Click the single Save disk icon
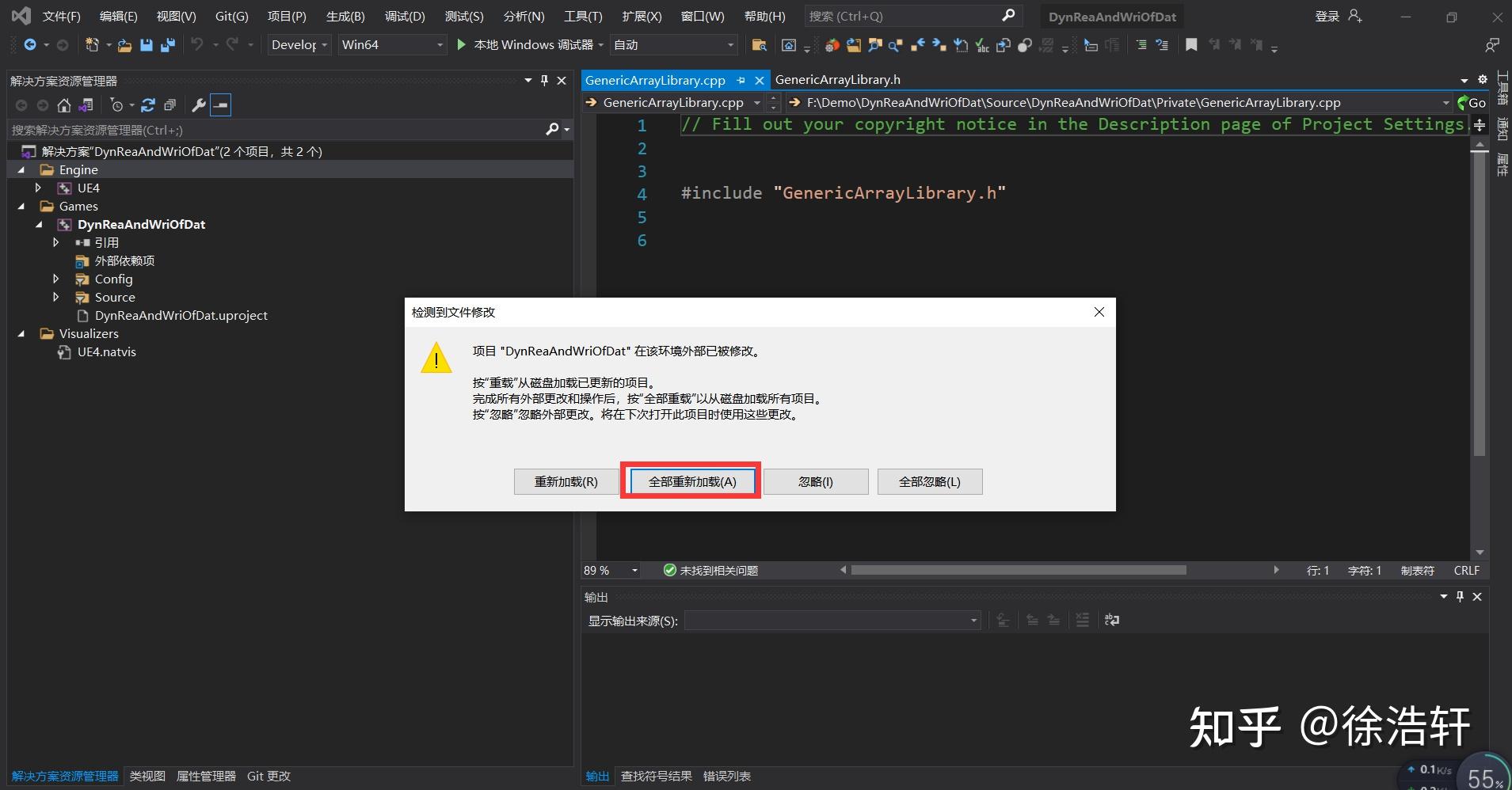Screen dimensions: 1512x790 tap(146, 45)
